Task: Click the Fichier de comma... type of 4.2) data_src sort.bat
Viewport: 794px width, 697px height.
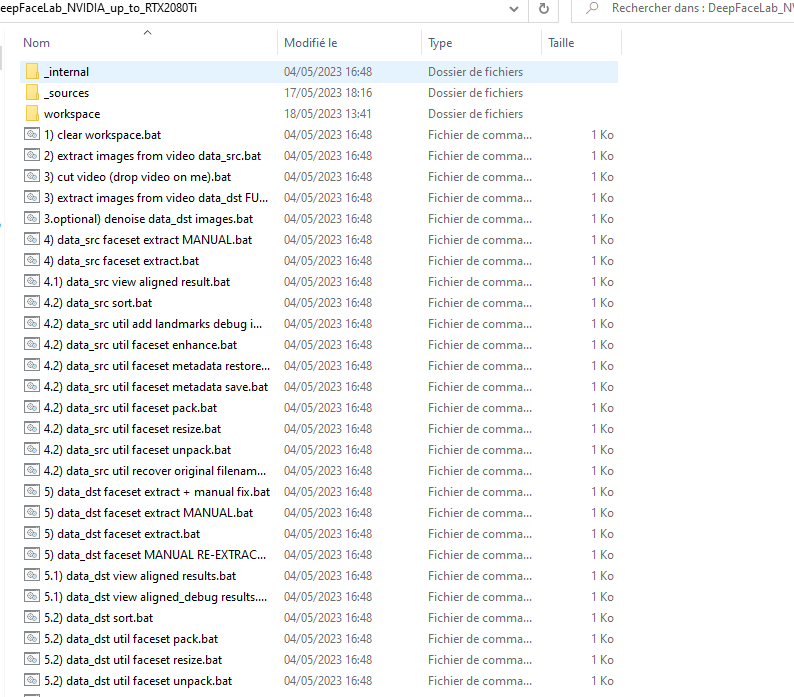Action: [x=480, y=302]
